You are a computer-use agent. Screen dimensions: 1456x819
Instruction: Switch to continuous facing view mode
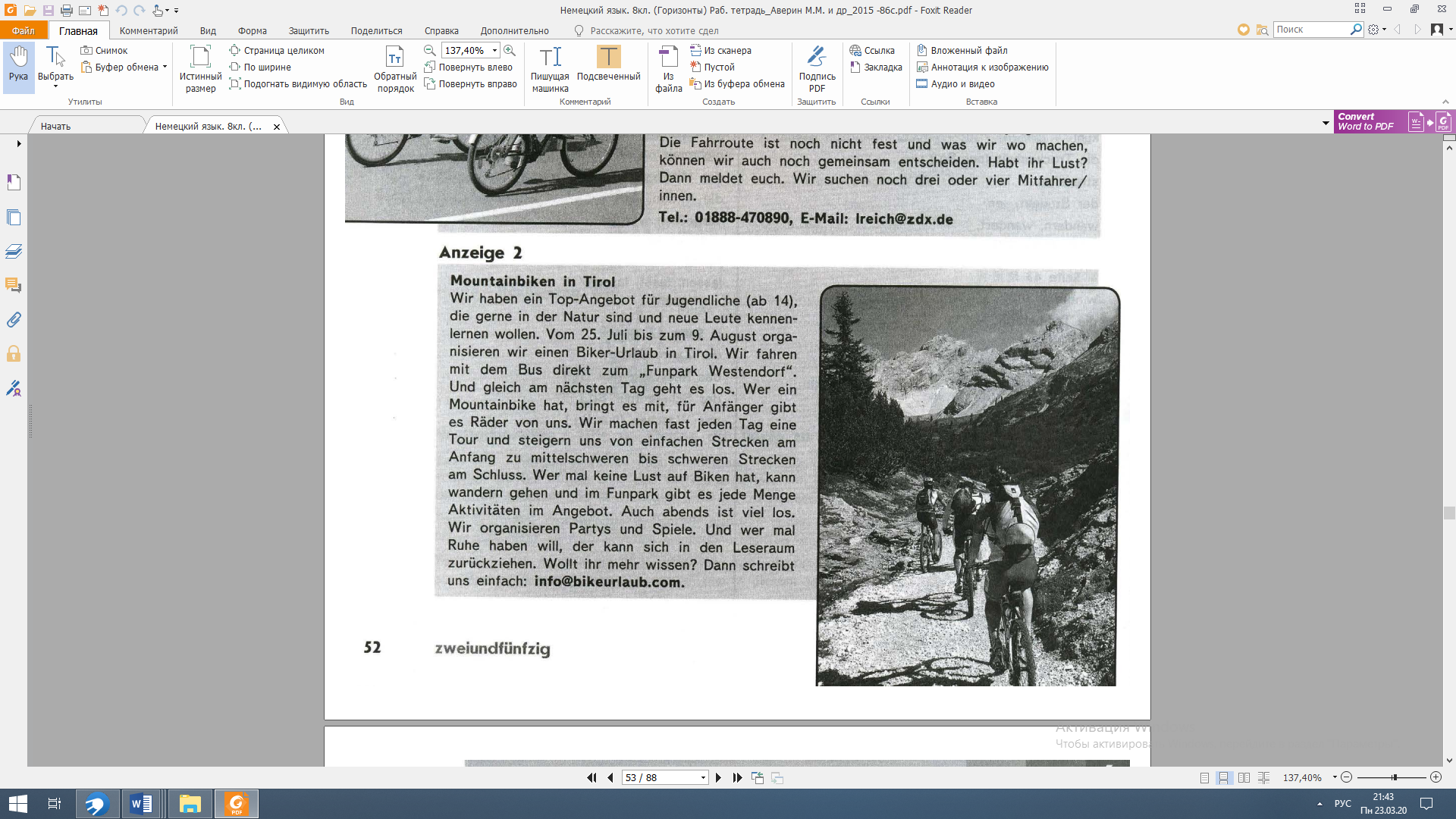tap(1263, 777)
